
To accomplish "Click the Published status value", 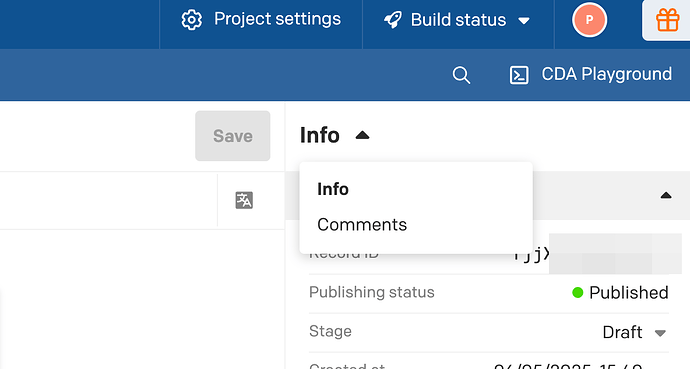I will pos(628,292).
